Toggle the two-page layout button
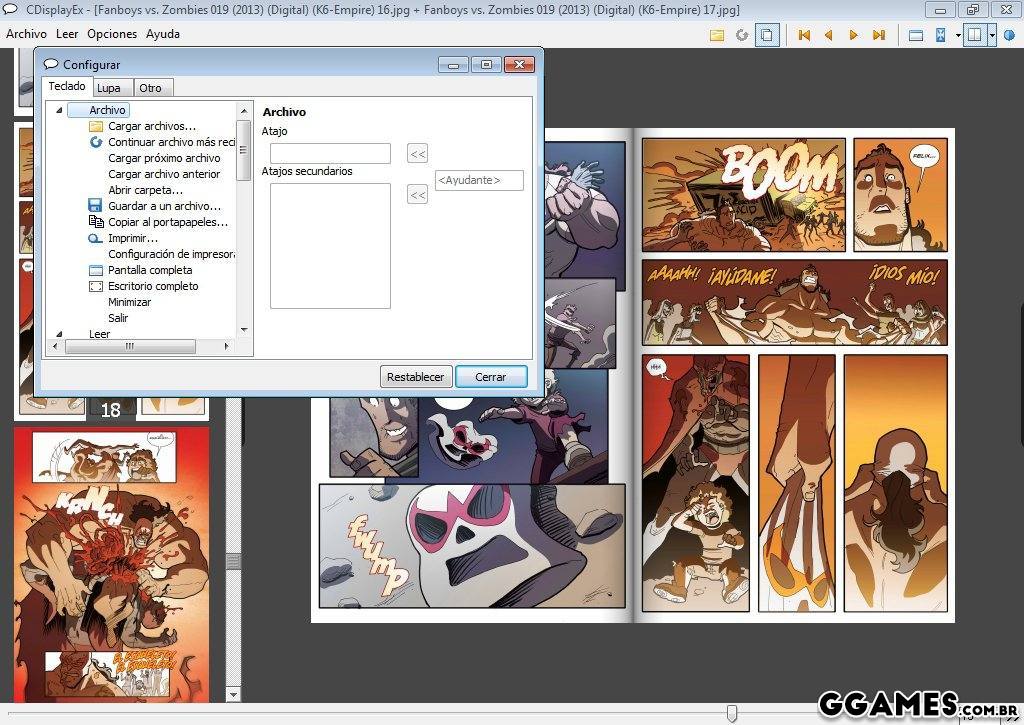 [x=975, y=35]
